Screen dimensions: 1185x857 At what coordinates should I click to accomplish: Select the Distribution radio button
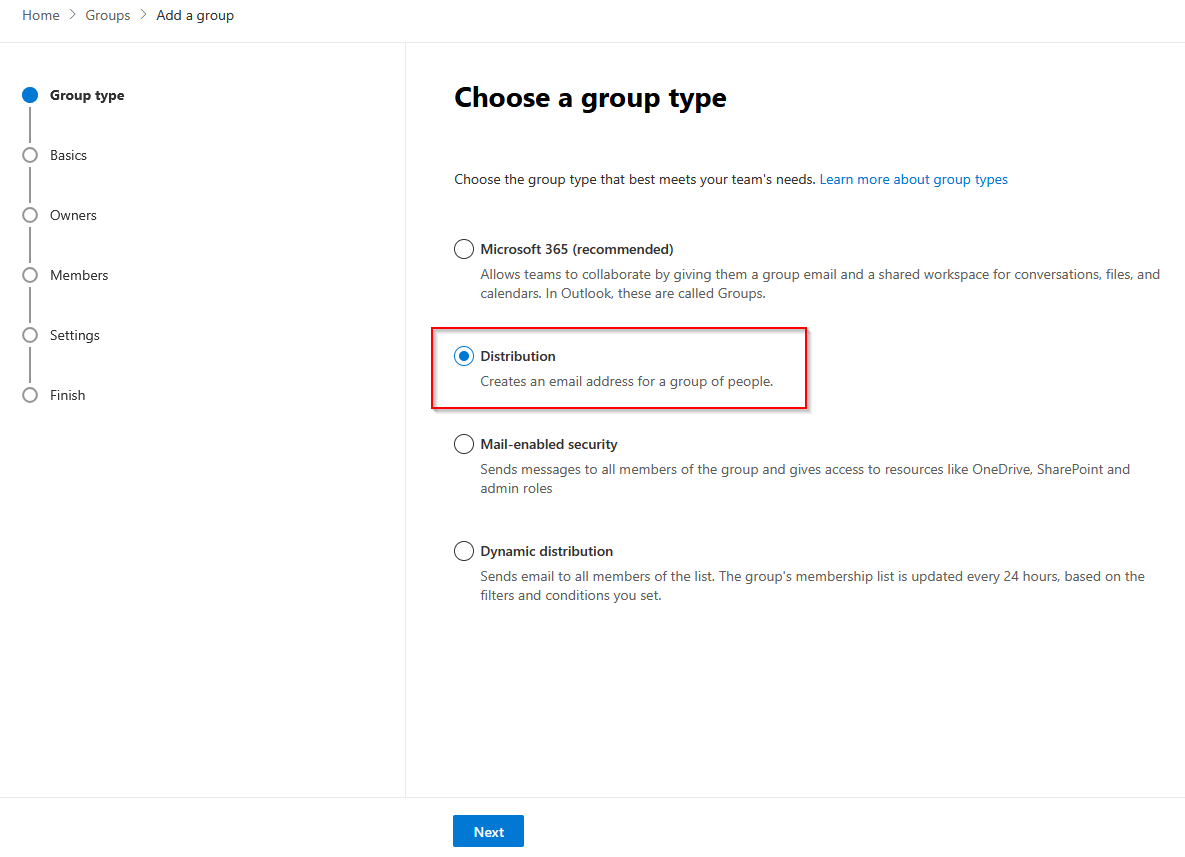[x=464, y=356]
